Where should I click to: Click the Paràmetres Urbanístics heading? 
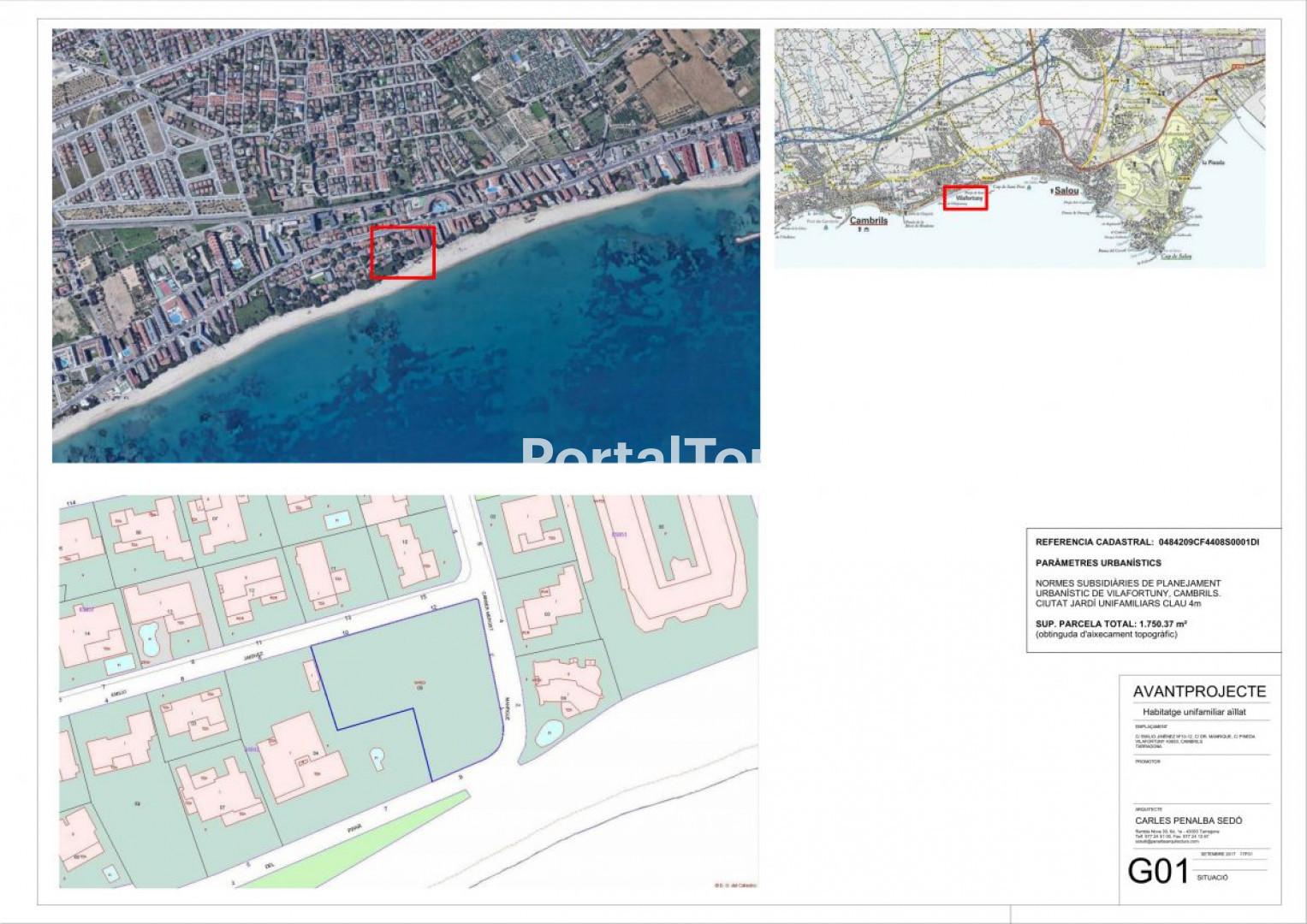[x=1097, y=563]
